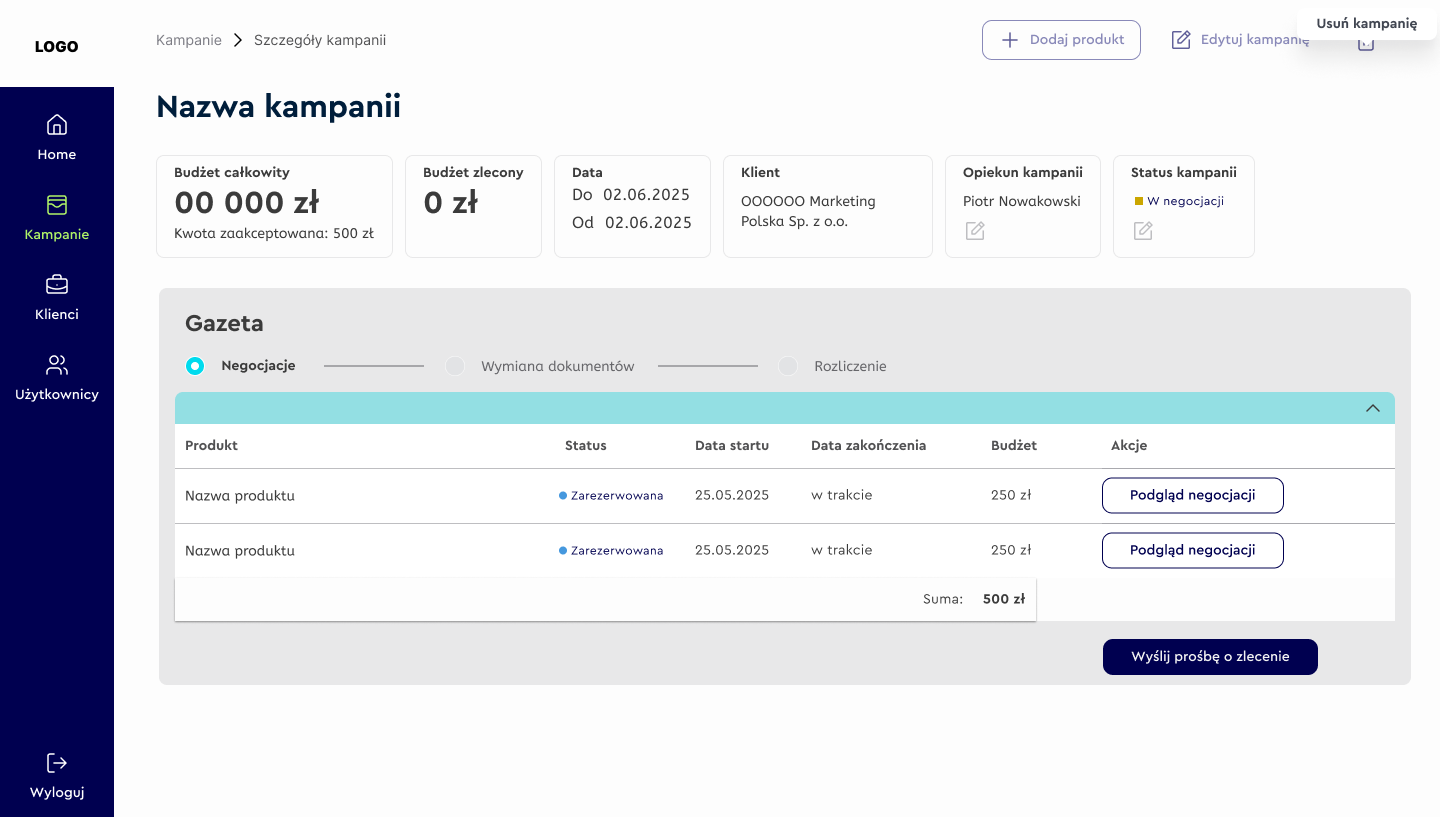
Task: Click Edytuj kampanię
Action: click(x=1240, y=40)
